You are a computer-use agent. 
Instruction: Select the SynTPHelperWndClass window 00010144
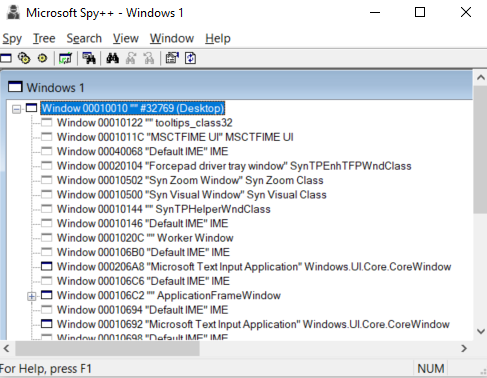pyautogui.click(x=163, y=209)
